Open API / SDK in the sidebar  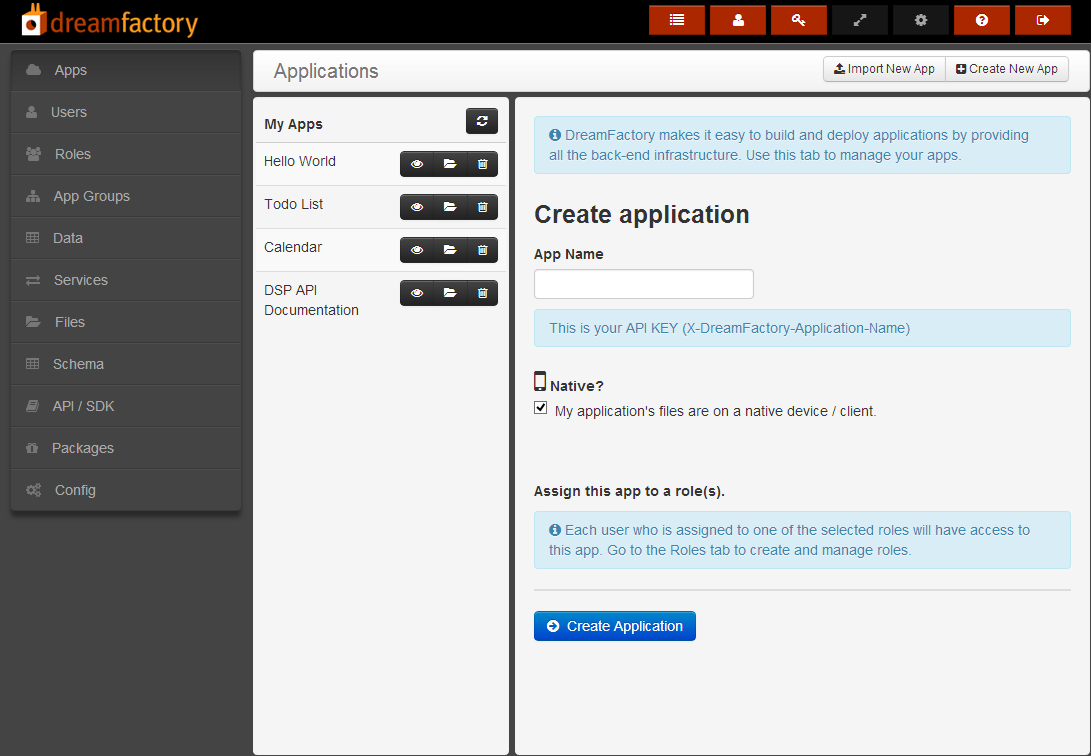click(x=126, y=406)
